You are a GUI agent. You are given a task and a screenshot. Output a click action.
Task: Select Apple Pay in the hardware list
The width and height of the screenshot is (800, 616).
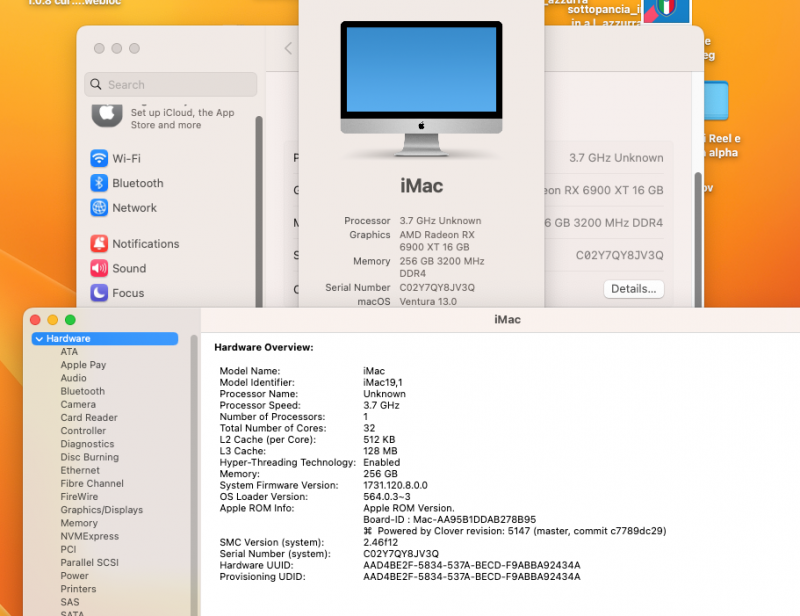click(83, 365)
